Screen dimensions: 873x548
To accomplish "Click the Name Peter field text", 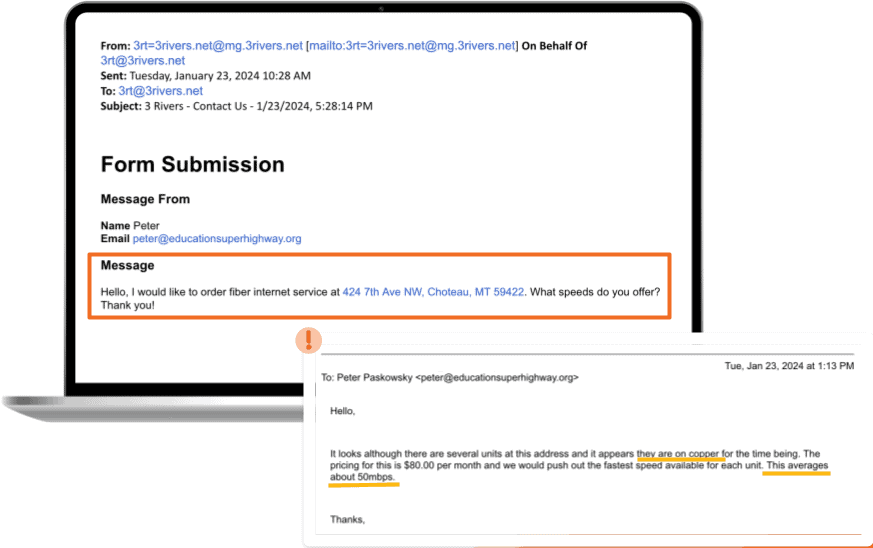I will point(130,226).
